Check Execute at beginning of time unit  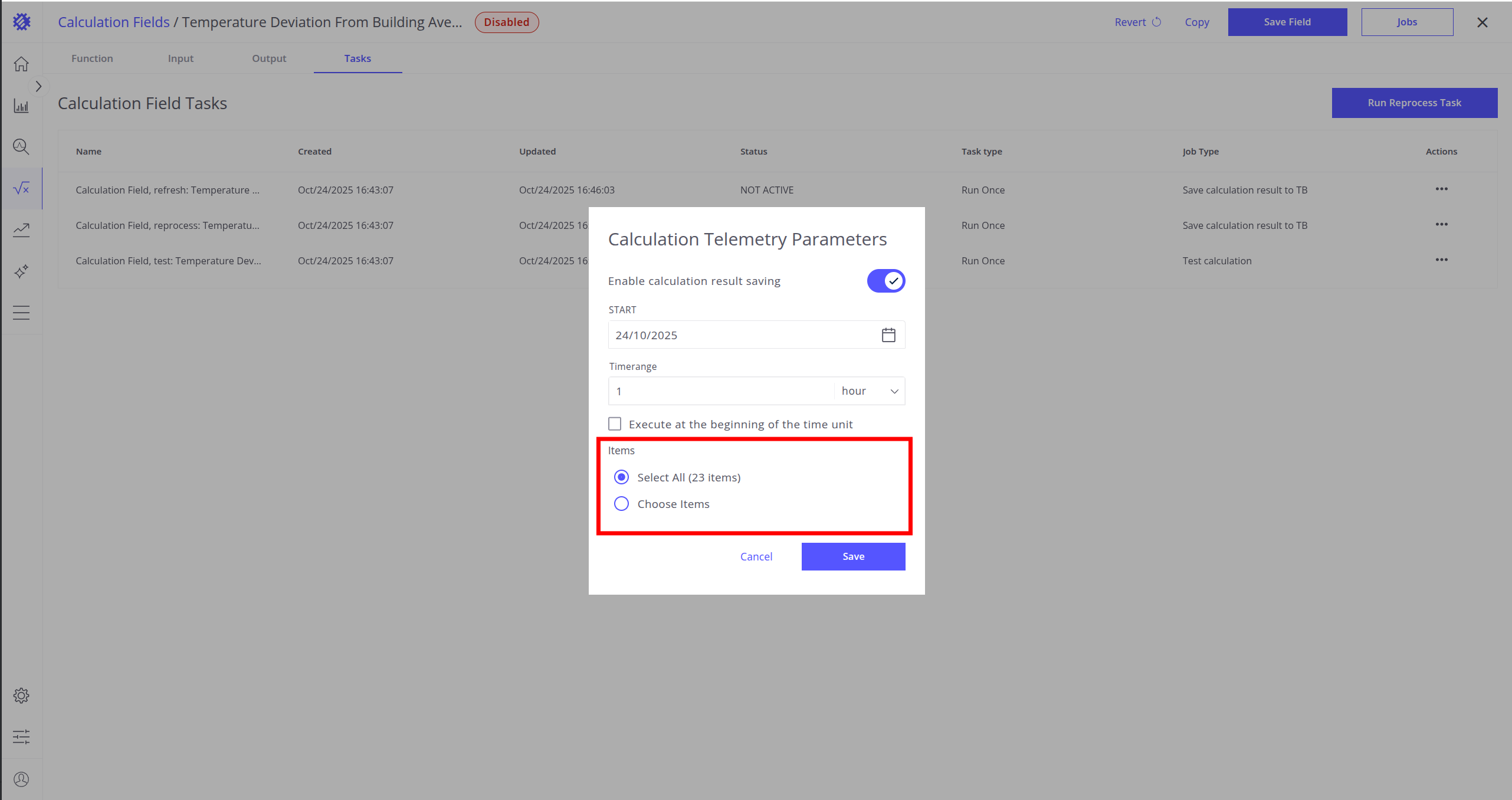point(615,424)
